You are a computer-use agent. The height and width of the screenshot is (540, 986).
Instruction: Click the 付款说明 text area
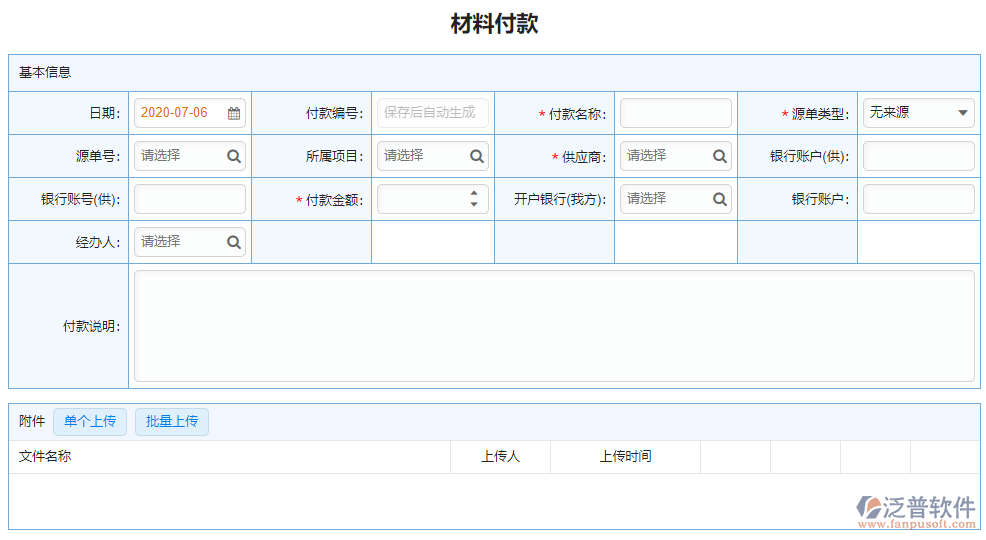(554, 326)
